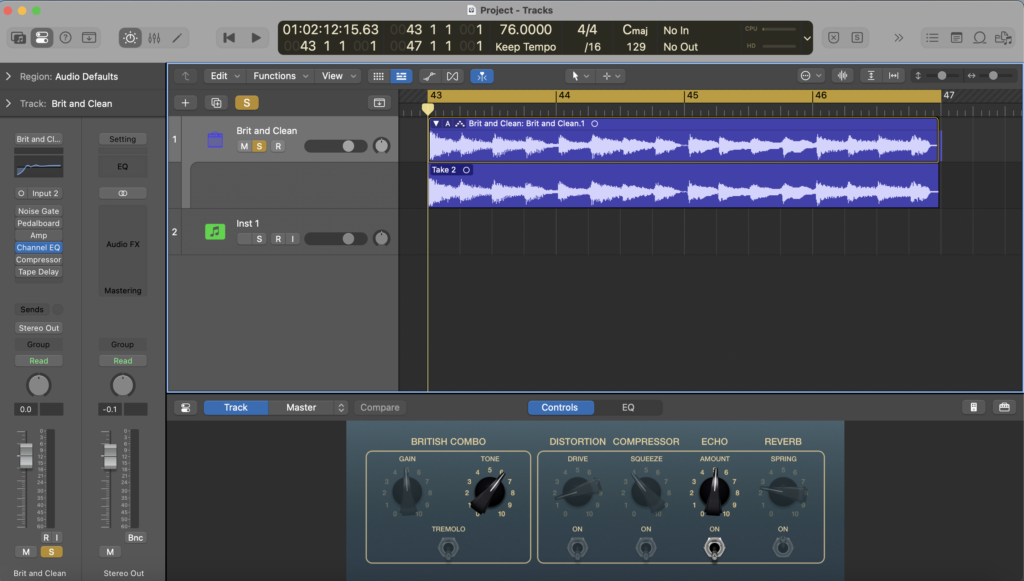1024x581 pixels.
Task: Open the Loop Browser icon
Action: [x=980, y=38]
